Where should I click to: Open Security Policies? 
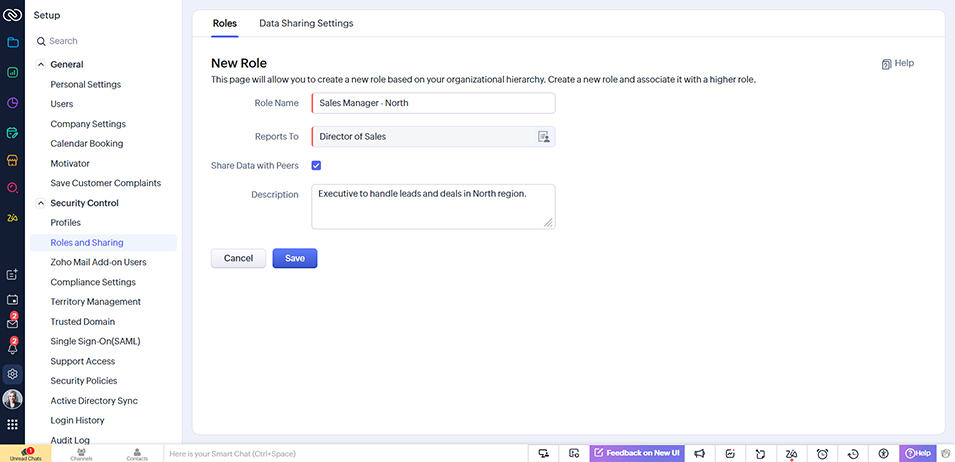click(x=84, y=381)
